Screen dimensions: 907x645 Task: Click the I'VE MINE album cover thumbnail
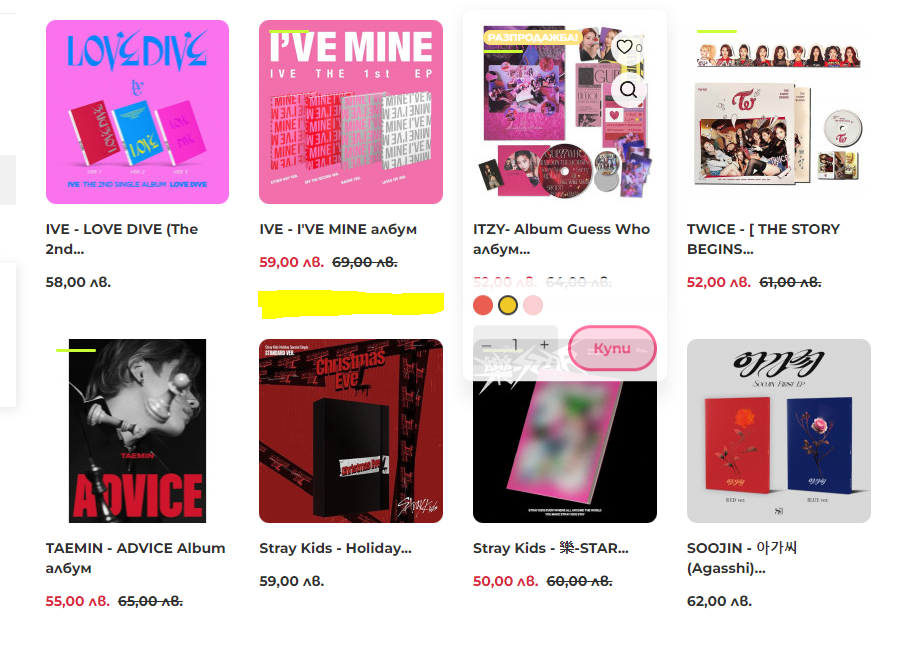tap(351, 112)
